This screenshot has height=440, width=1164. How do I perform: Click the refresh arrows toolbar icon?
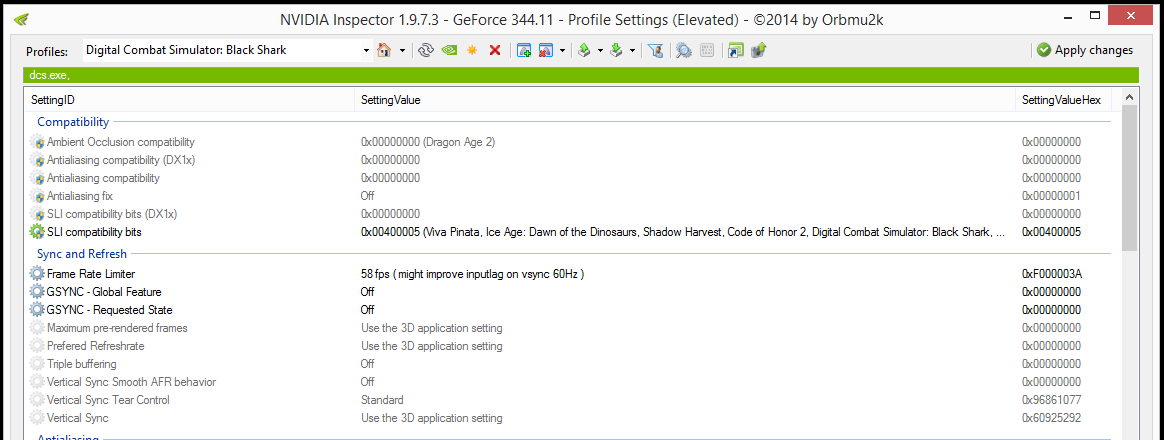click(x=425, y=50)
